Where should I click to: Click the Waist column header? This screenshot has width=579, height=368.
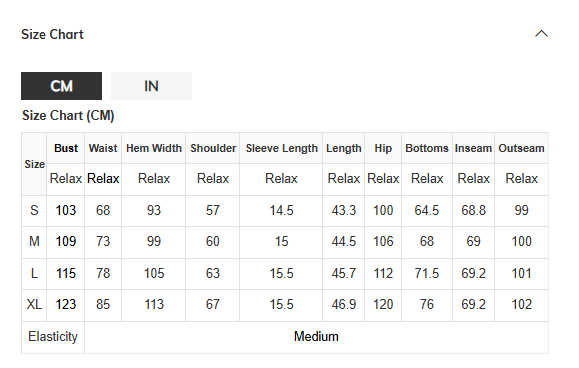(x=103, y=148)
